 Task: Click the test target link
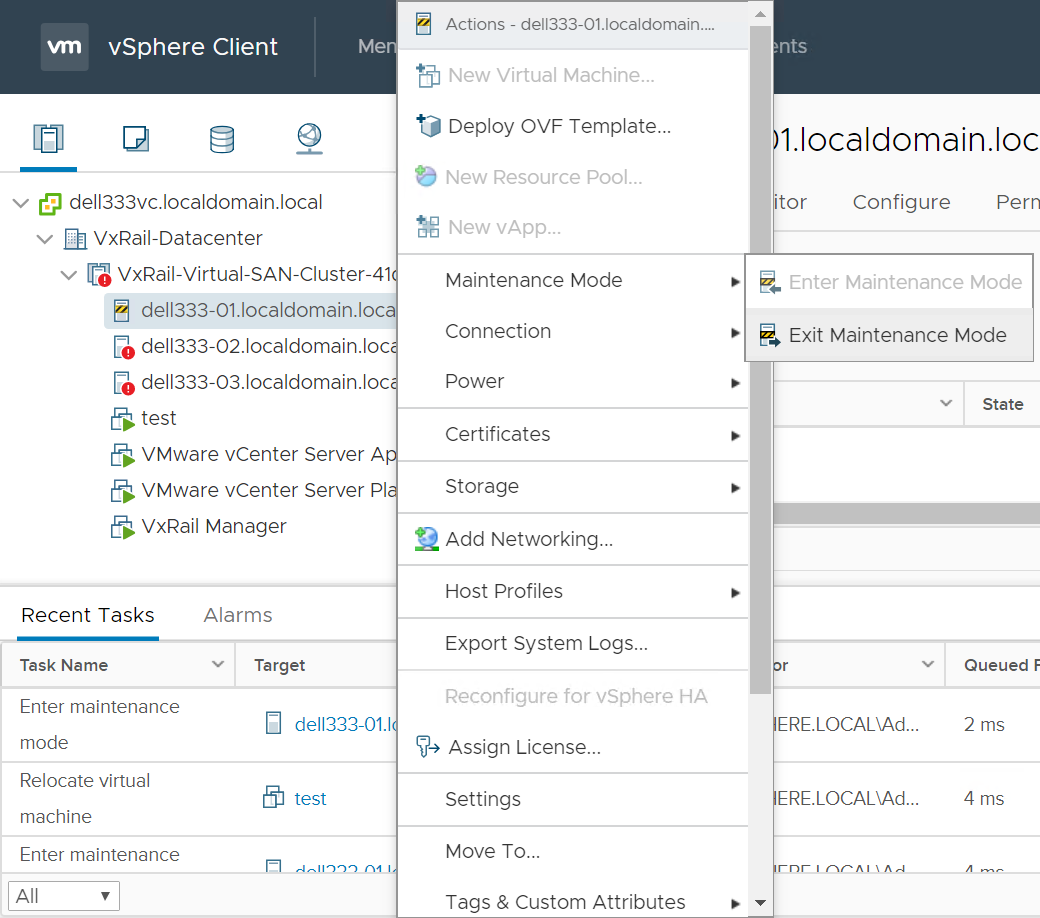point(310,798)
